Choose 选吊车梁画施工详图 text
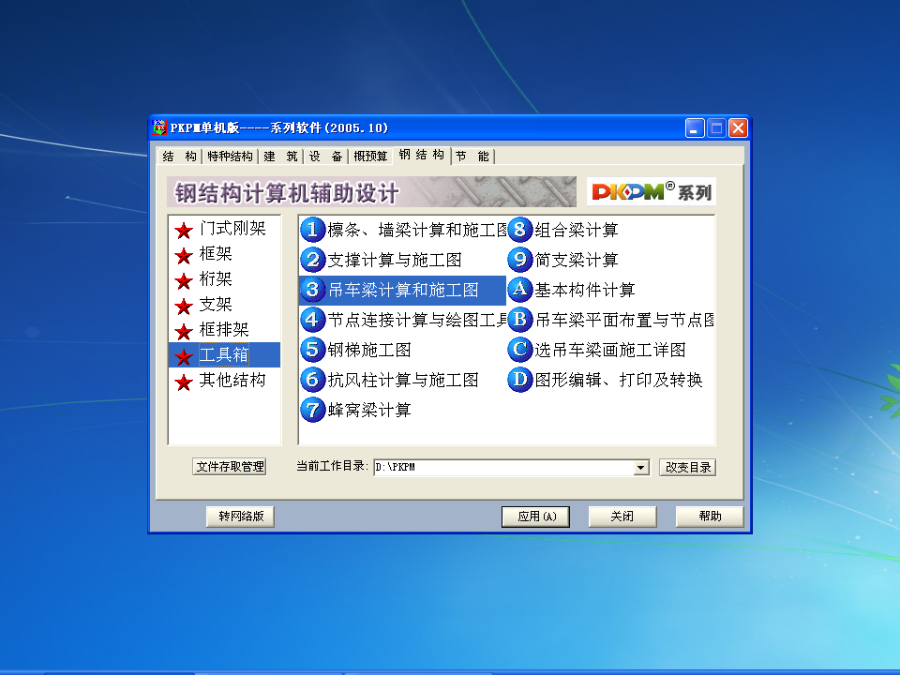900x675 pixels. [x=610, y=350]
